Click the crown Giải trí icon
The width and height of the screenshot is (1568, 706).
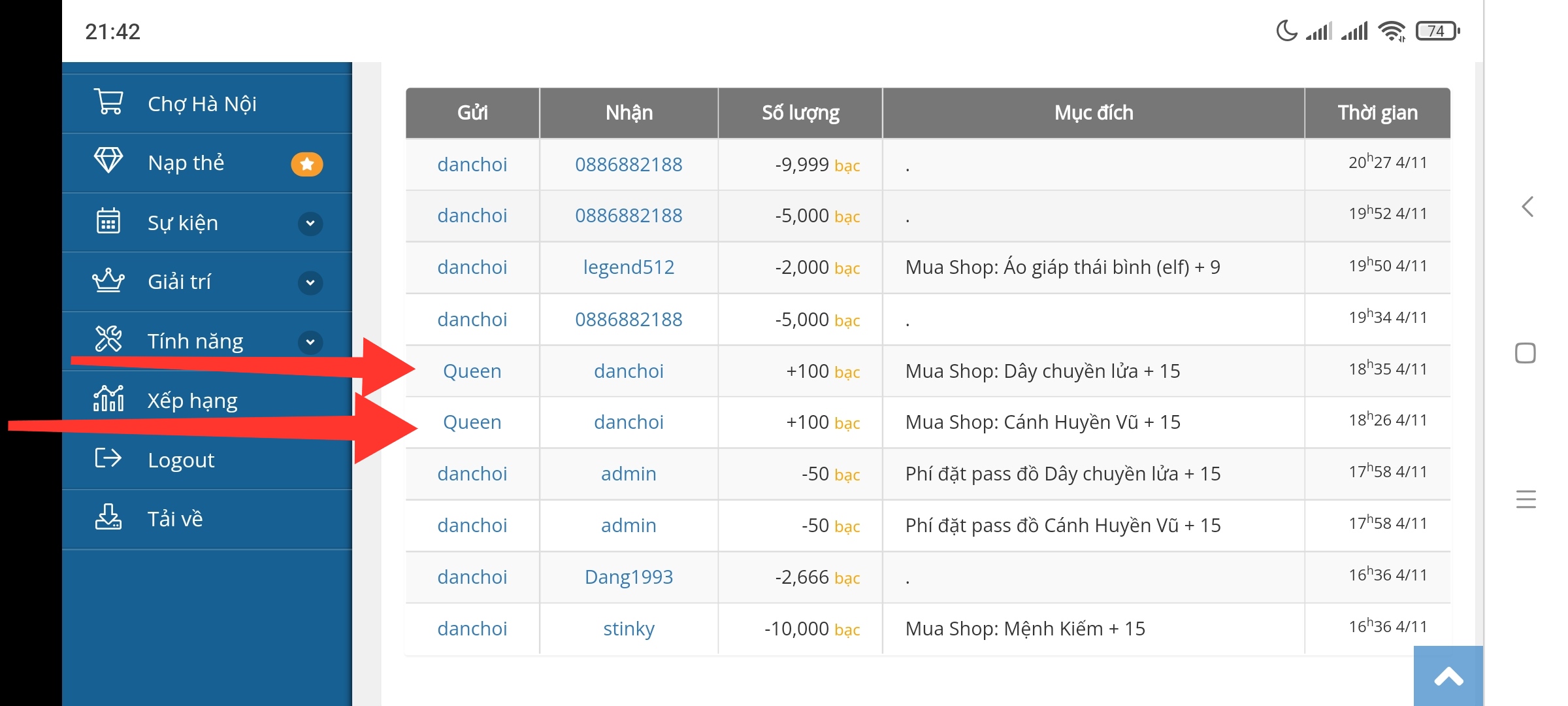108,280
